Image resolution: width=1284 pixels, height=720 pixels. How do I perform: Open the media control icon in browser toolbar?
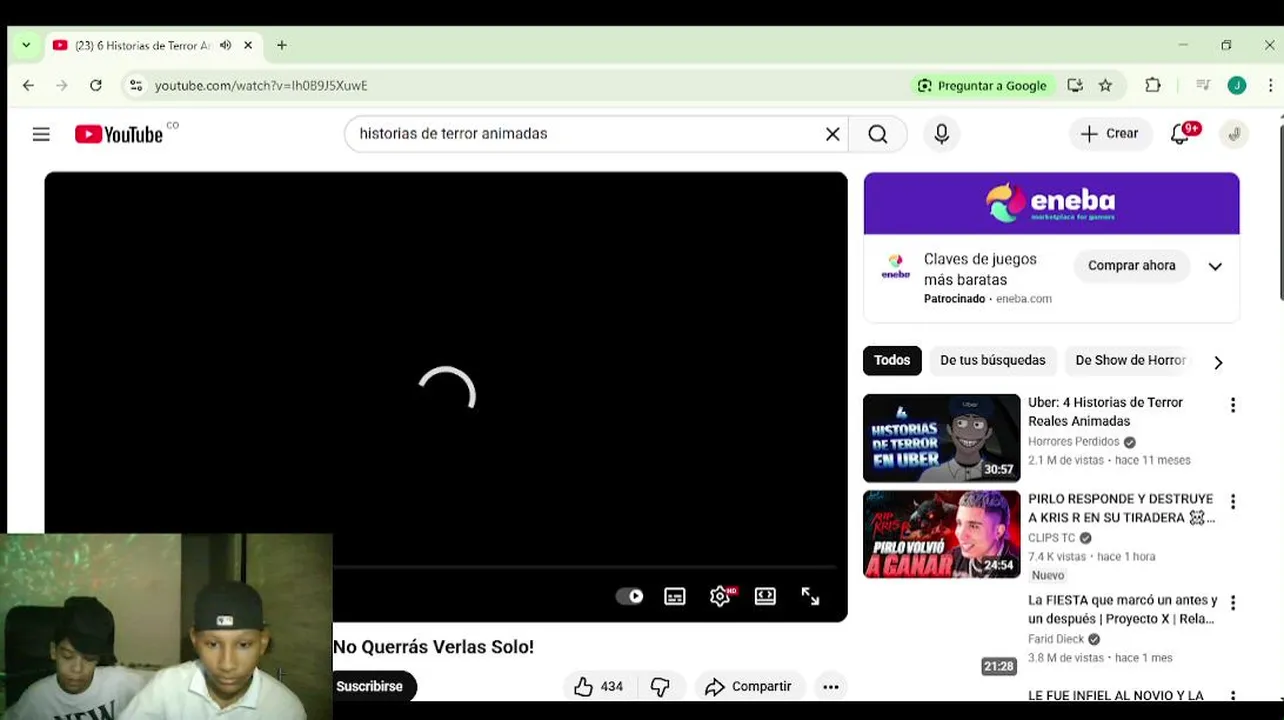pos(1203,86)
